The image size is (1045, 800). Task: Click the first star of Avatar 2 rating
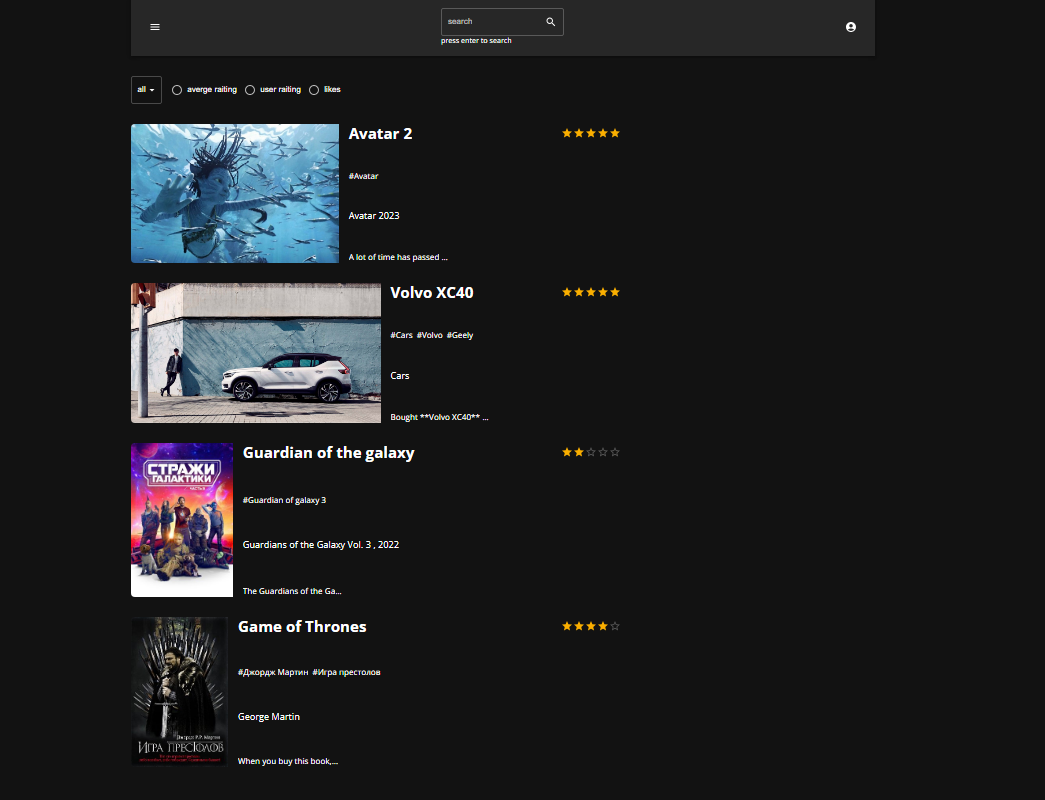click(566, 133)
